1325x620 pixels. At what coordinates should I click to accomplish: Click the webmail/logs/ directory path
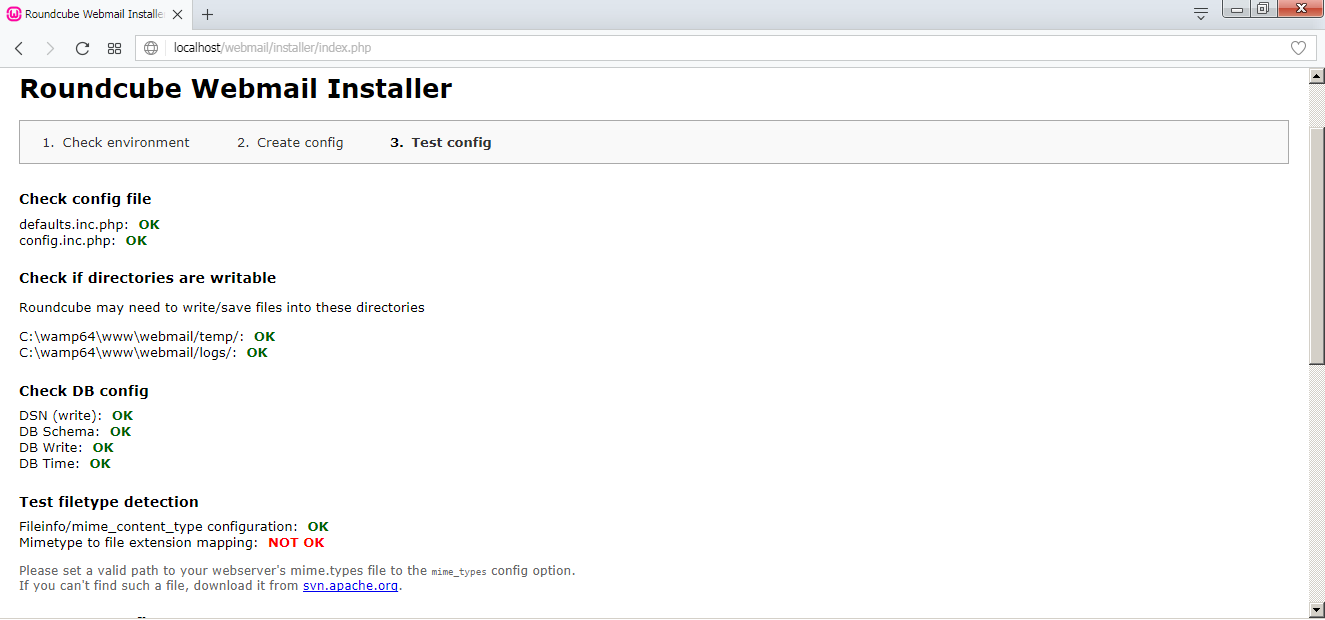[x=128, y=353]
